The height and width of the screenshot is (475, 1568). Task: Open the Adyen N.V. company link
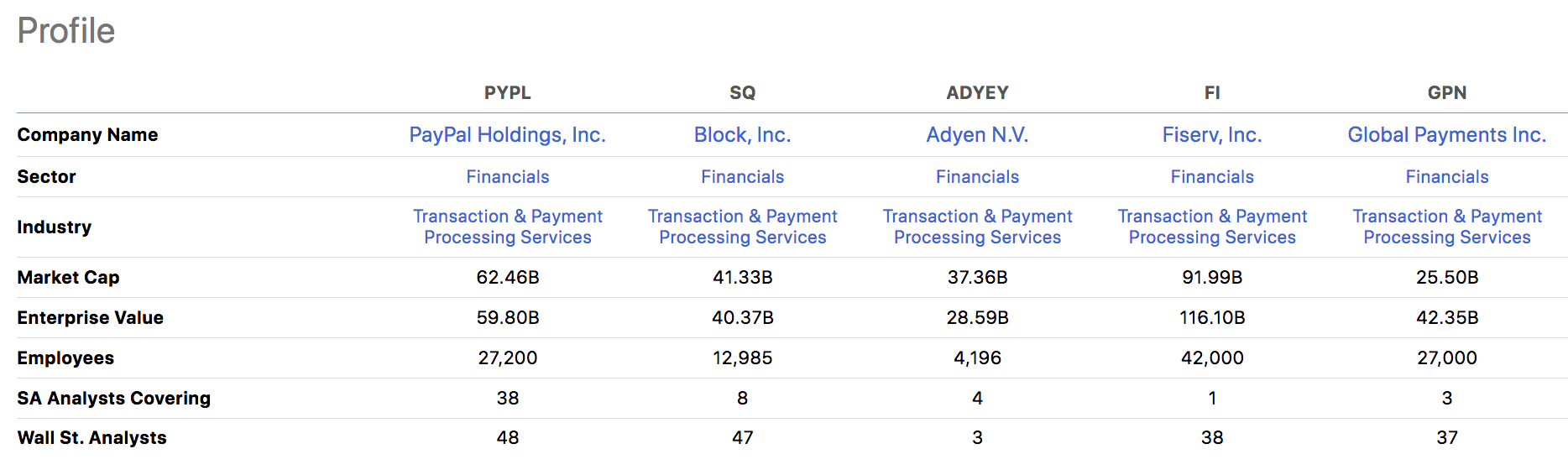[x=977, y=135]
